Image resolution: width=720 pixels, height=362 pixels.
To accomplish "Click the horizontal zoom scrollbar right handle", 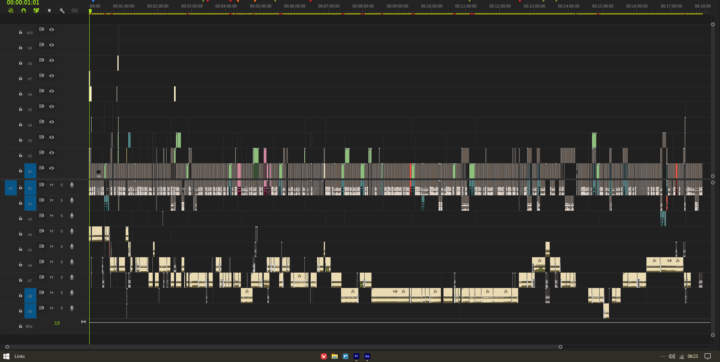I will click(x=560, y=347).
